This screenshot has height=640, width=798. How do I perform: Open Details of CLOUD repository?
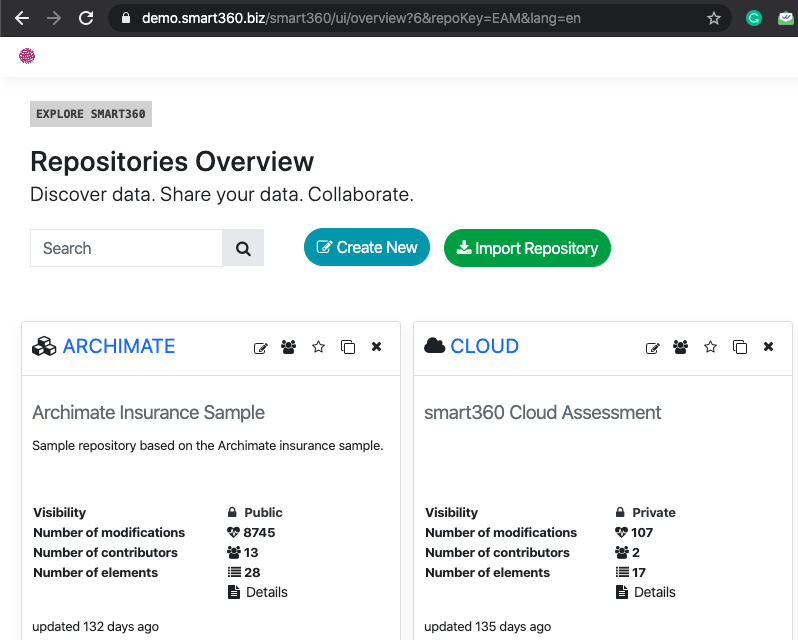(x=654, y=592)
